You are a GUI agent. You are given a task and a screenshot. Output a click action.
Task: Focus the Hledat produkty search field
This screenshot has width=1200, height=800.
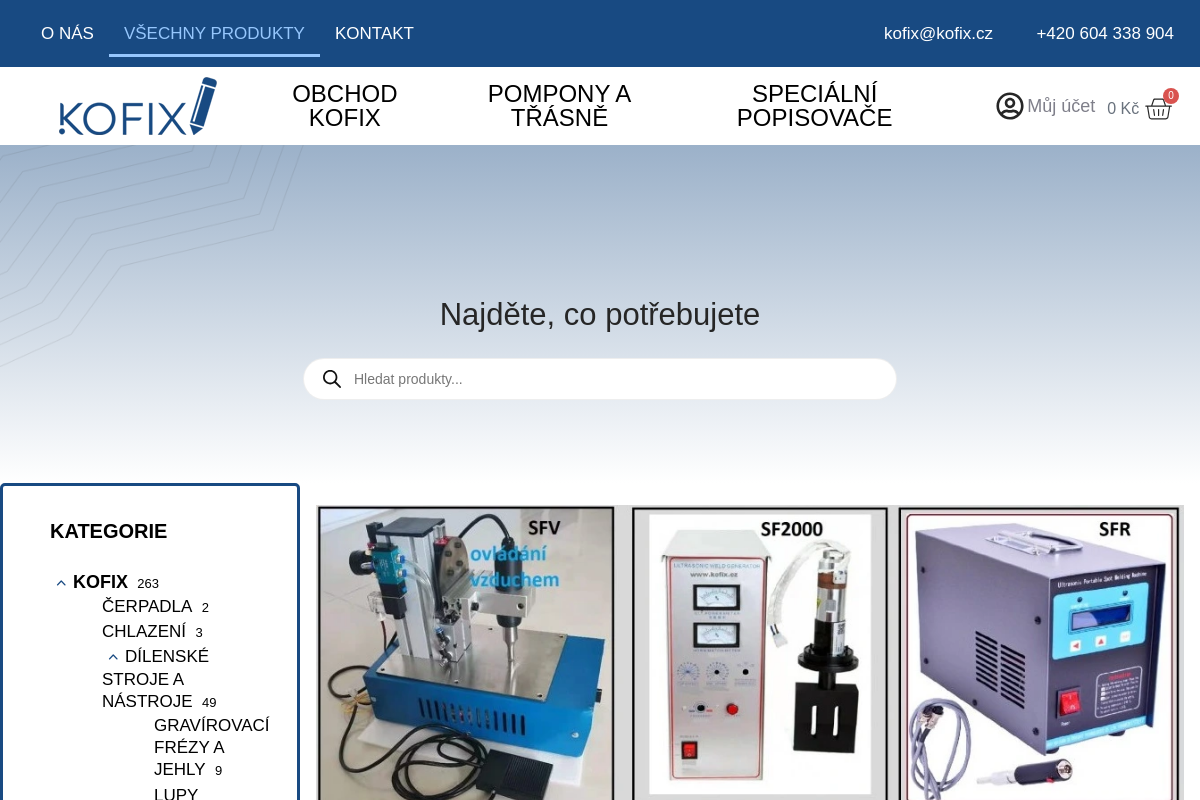pyautogui.click(x=600, y=379)
